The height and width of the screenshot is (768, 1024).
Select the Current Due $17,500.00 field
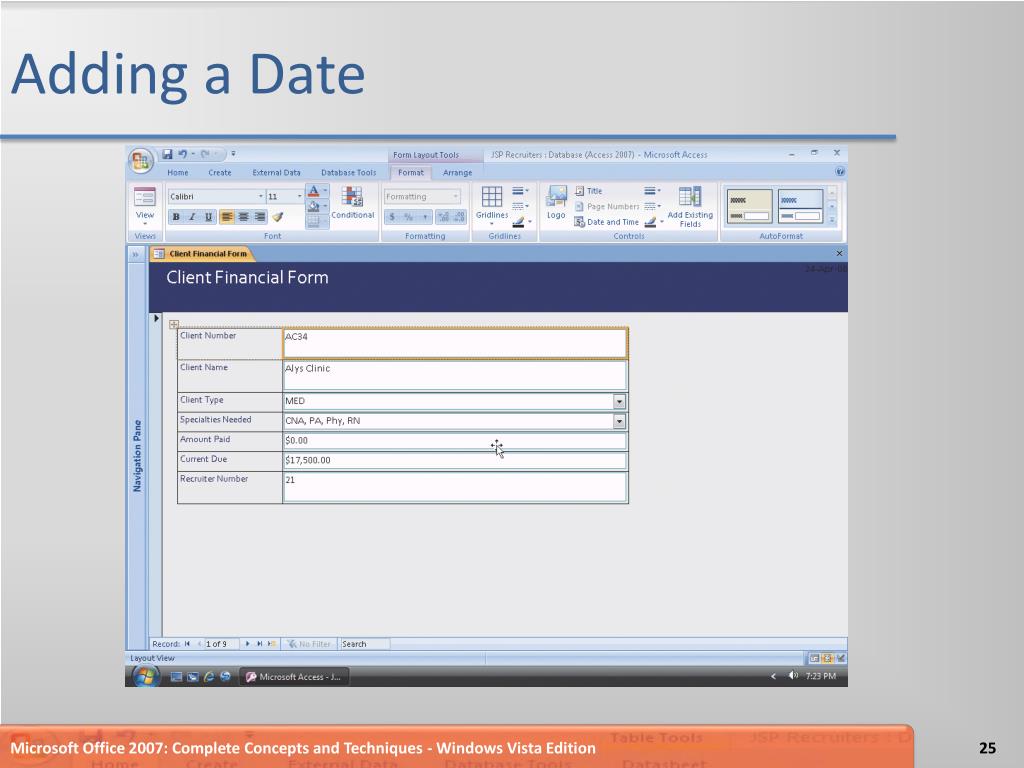455,460
